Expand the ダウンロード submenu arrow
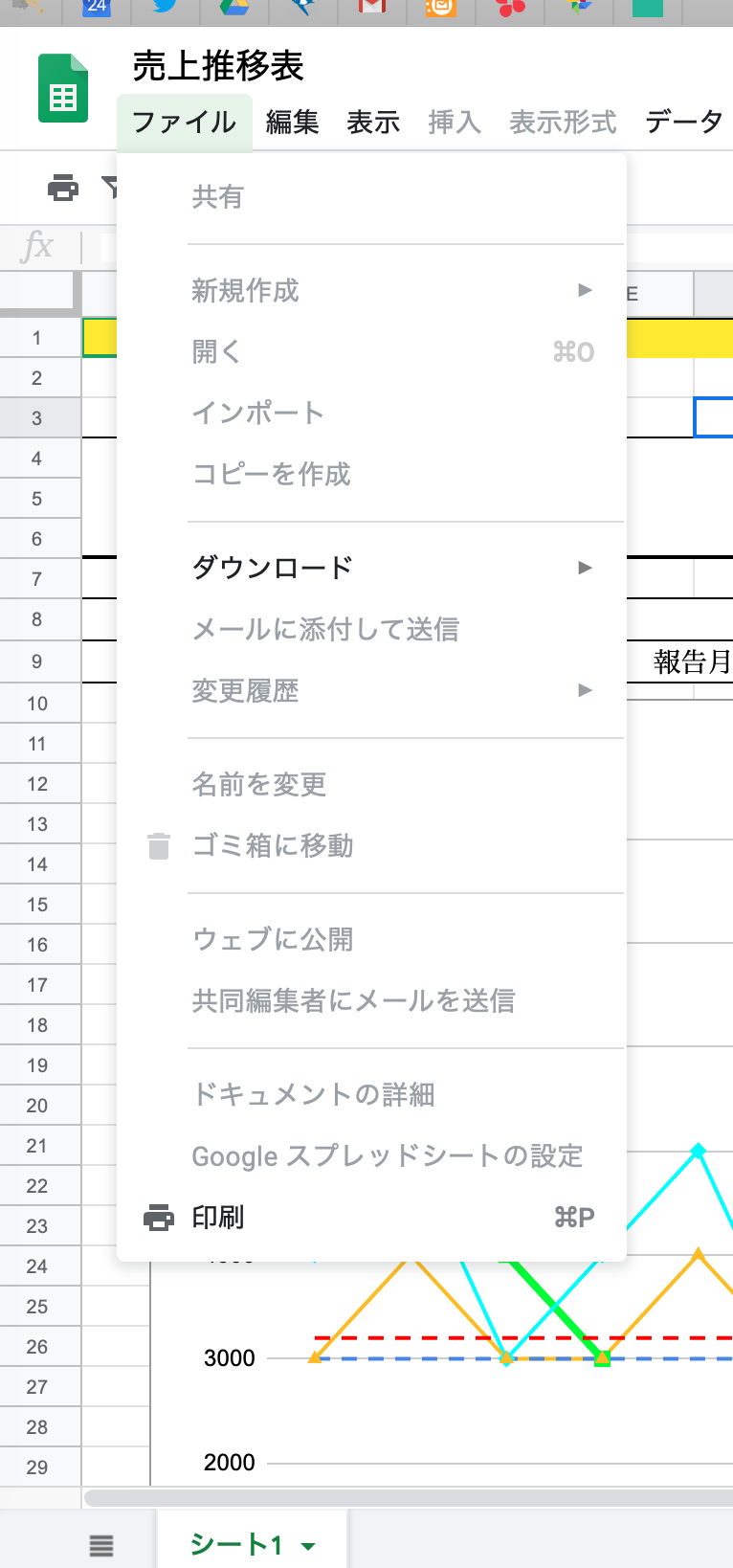Image resolution: width=733 pixels, height=1568 pixels. click(x=585, y=568)
